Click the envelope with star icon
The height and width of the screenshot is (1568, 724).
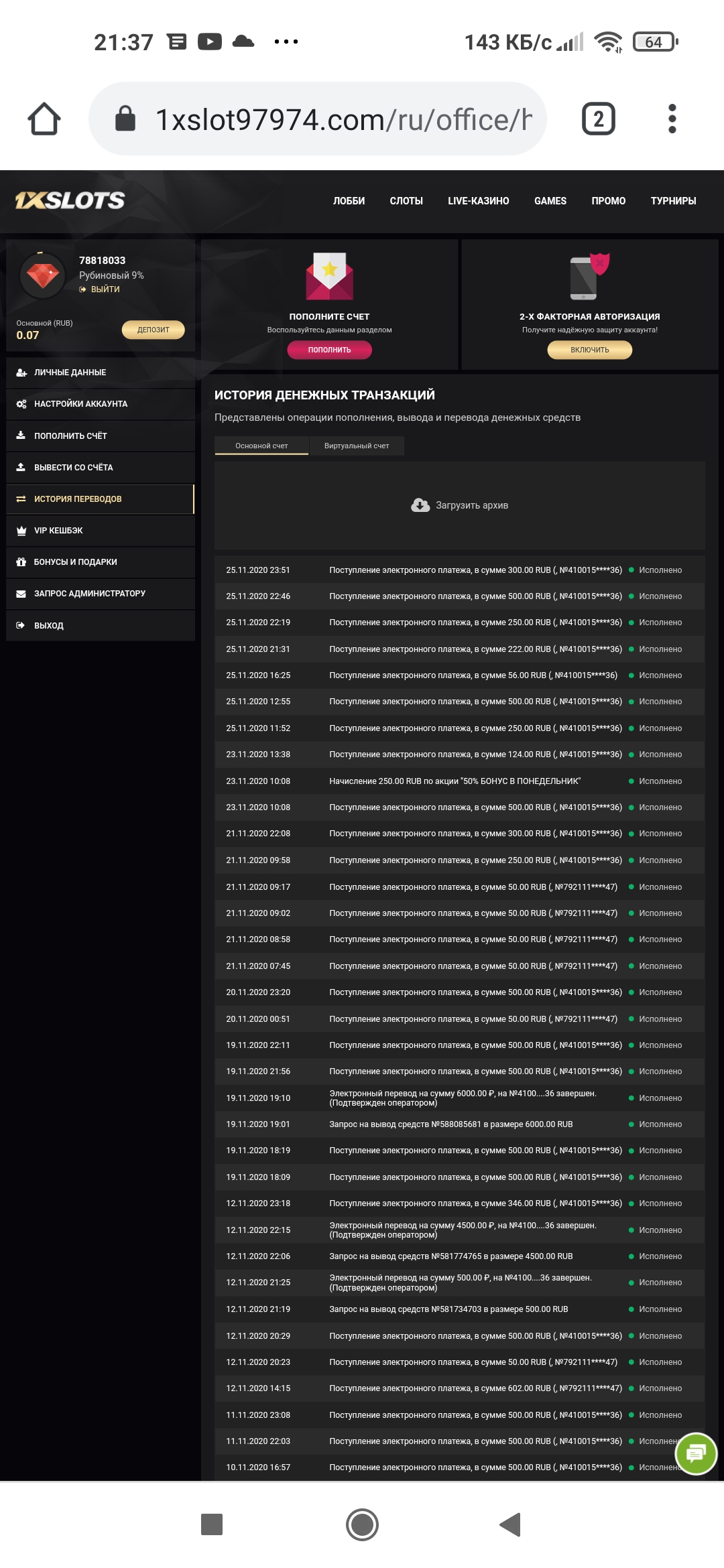(329, 276)
